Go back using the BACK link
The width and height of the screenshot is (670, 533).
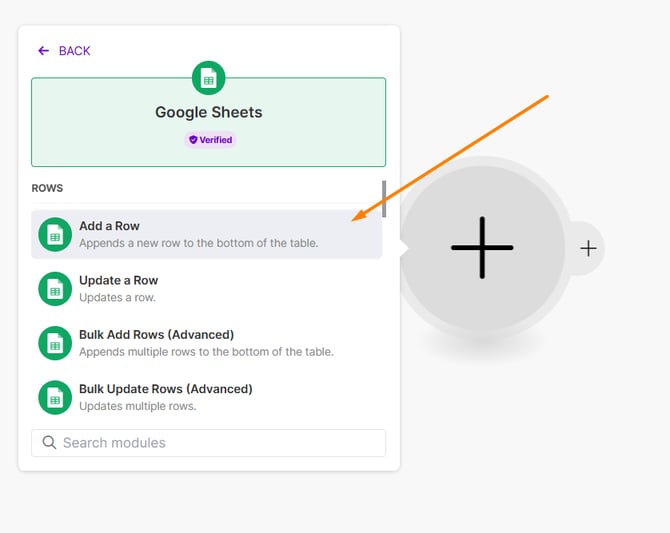click(74, 51)
